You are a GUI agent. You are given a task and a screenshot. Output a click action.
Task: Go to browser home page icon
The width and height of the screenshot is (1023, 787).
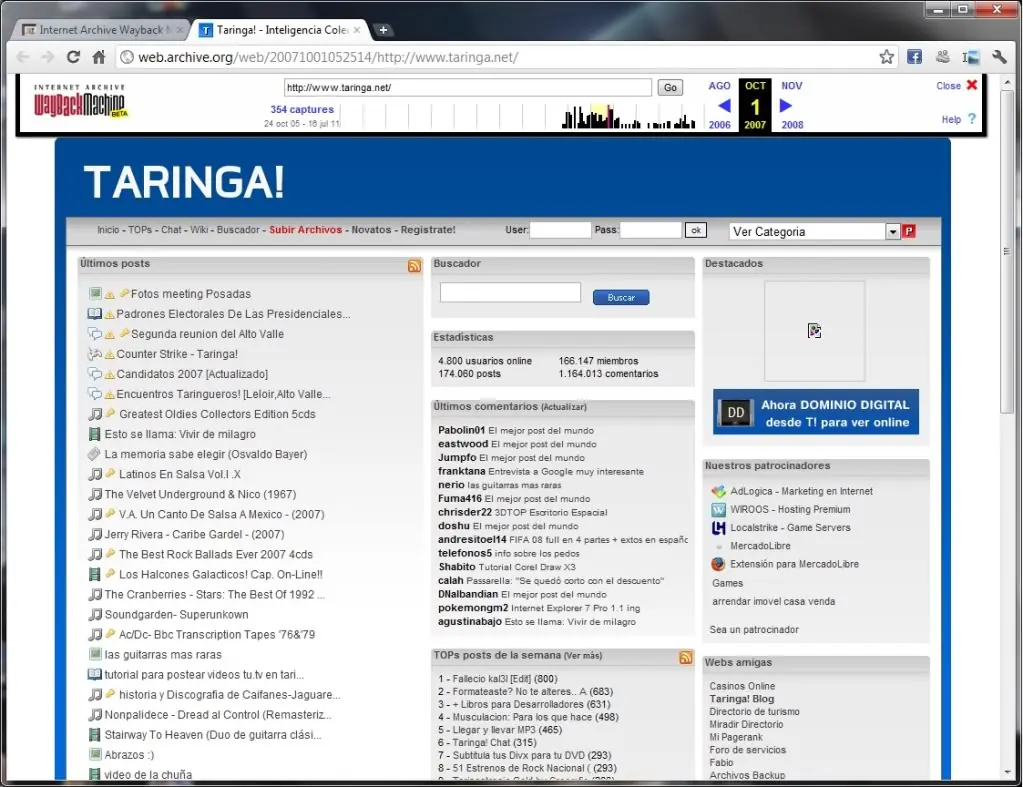tap(99, 57)
